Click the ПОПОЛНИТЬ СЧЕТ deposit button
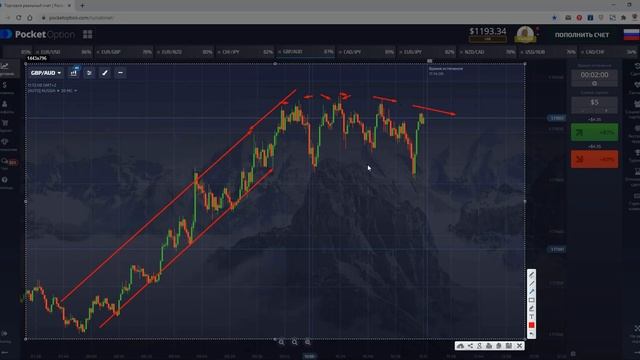Image resolution: width=640 pixels, height=360 pixels. coord(582,35)
